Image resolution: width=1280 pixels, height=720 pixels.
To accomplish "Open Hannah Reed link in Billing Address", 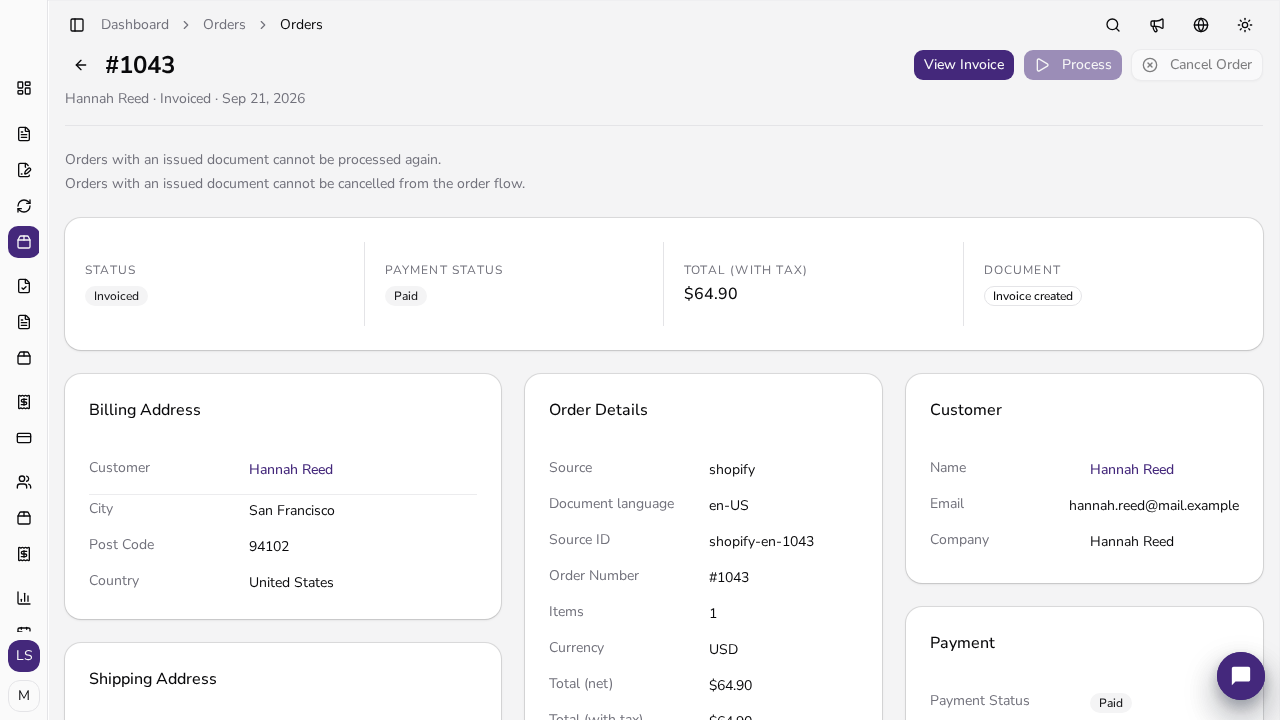I will [x=291, y=470].
